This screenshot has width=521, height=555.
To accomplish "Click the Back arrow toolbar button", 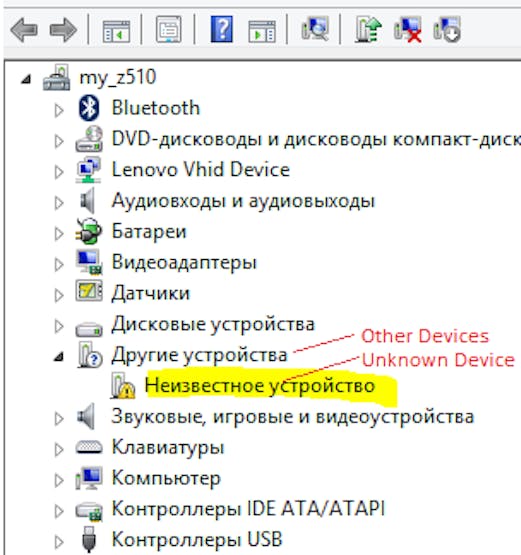I will 24,30.
